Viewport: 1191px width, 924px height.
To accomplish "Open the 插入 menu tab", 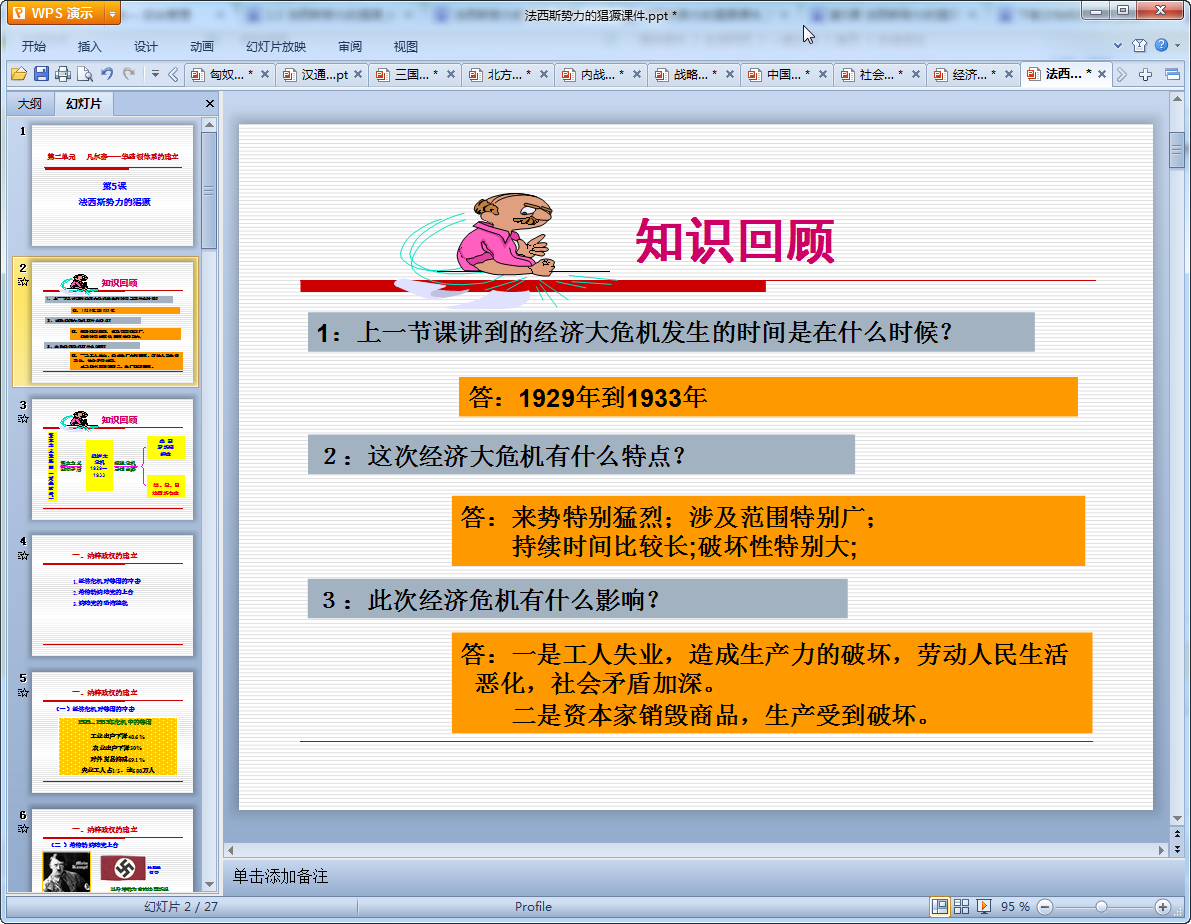I will [x=90, y=46].
